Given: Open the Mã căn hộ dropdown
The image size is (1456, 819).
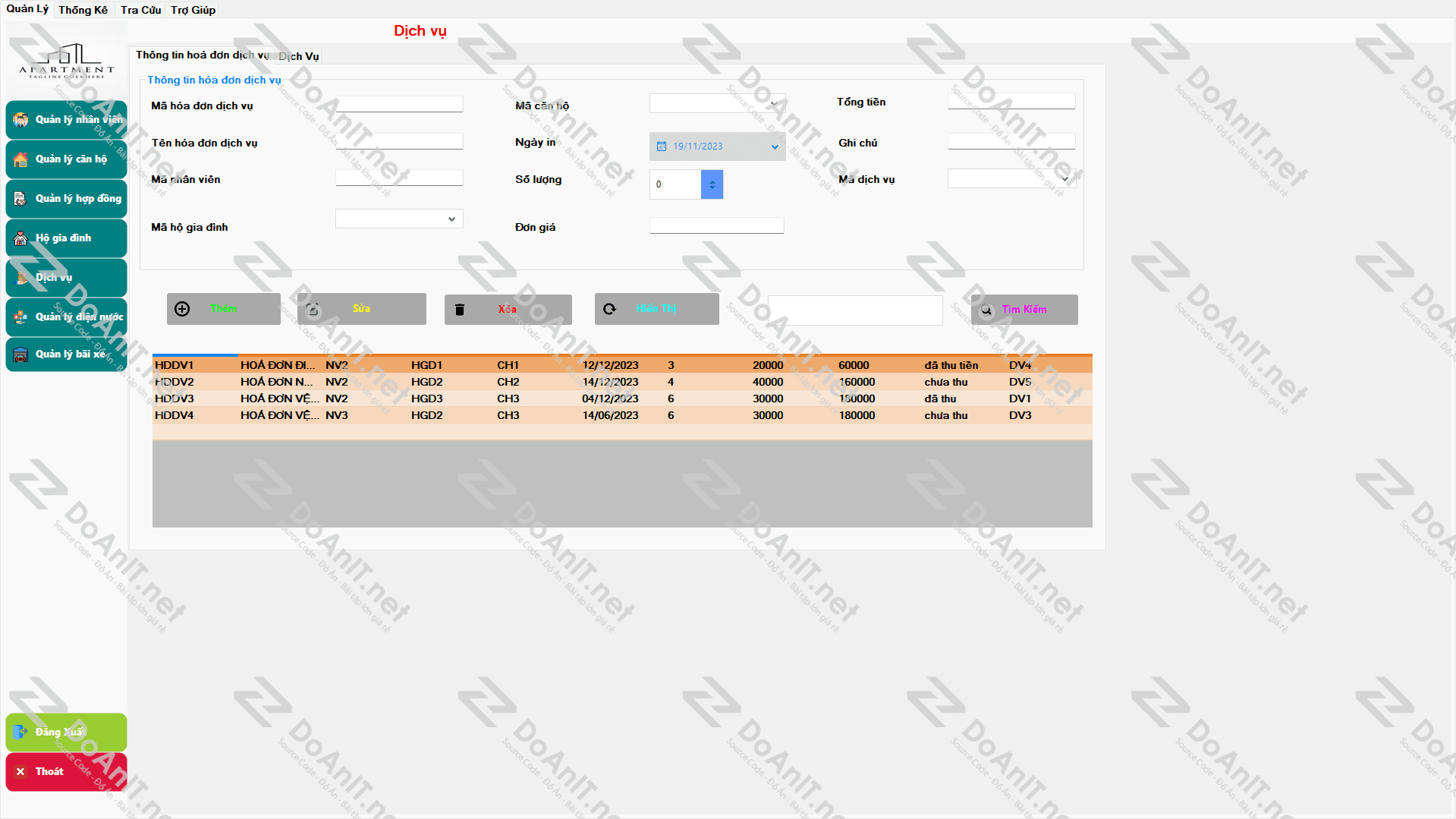Looking at the screenshot, I should (x=773, y=104).
